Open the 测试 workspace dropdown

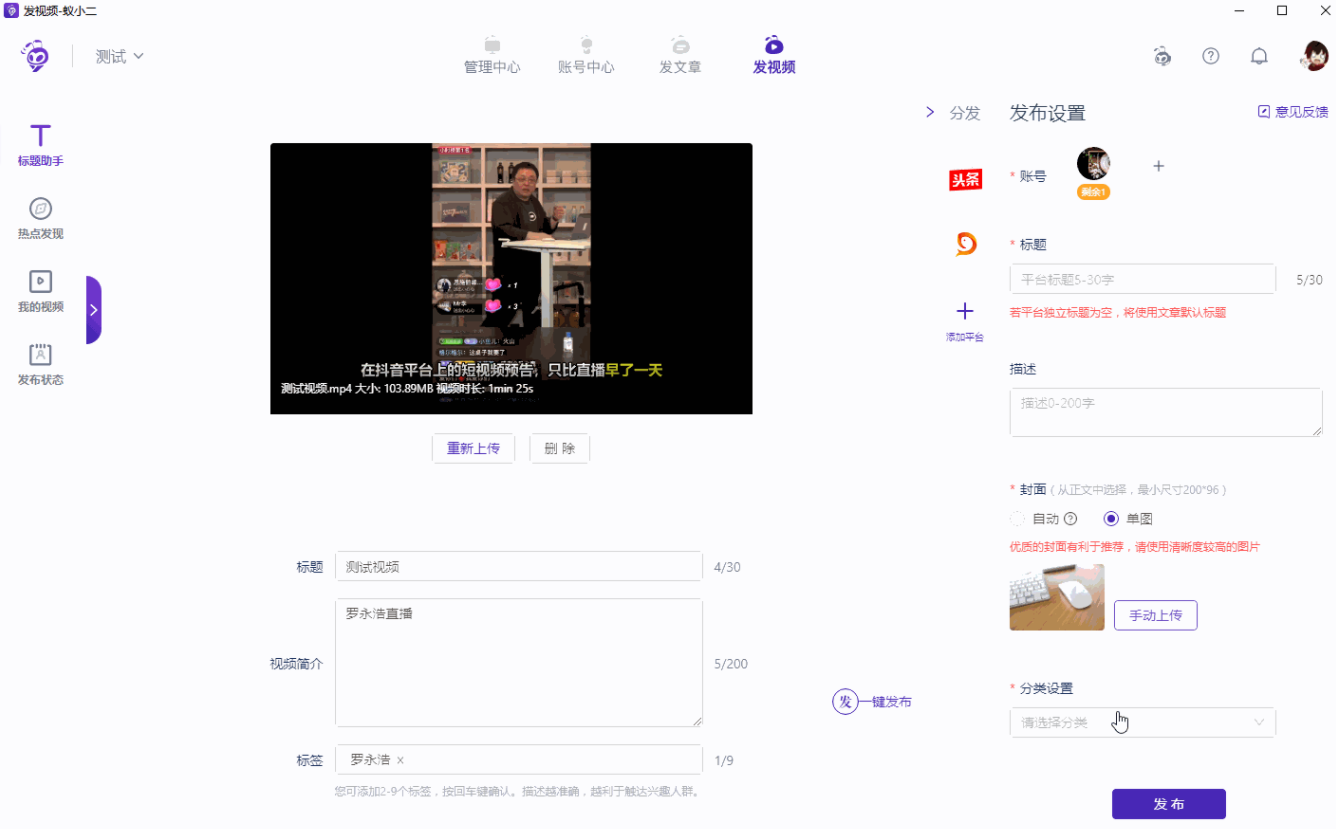pyautogui.click(x=120, y=56)
